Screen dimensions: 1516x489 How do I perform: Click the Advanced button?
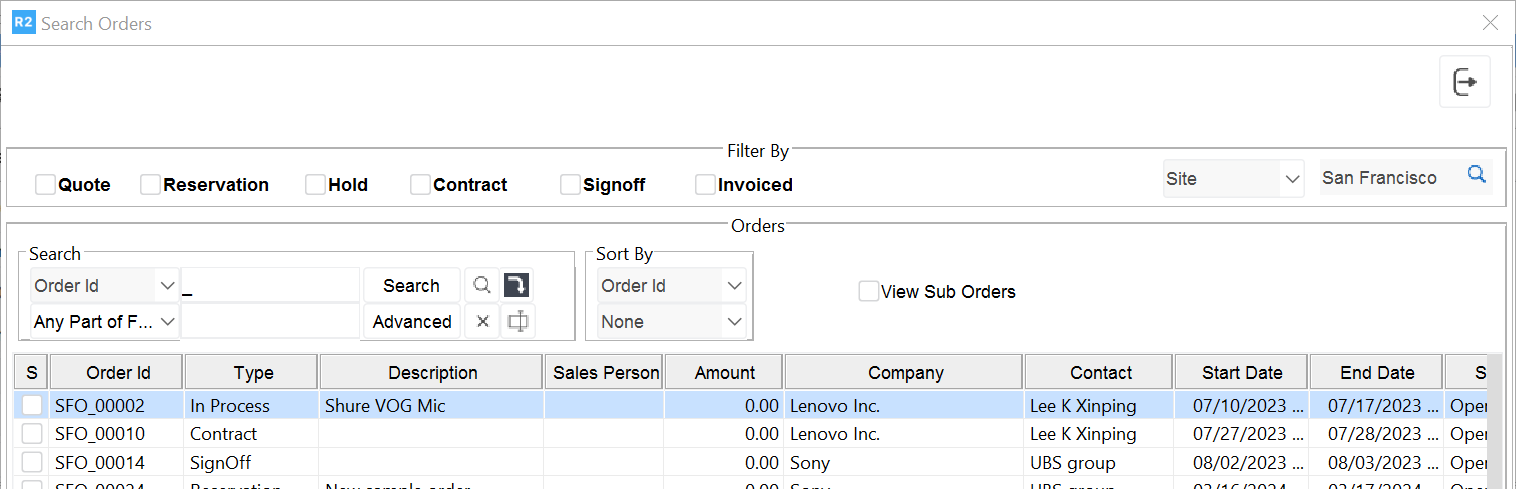pos(412,322)
